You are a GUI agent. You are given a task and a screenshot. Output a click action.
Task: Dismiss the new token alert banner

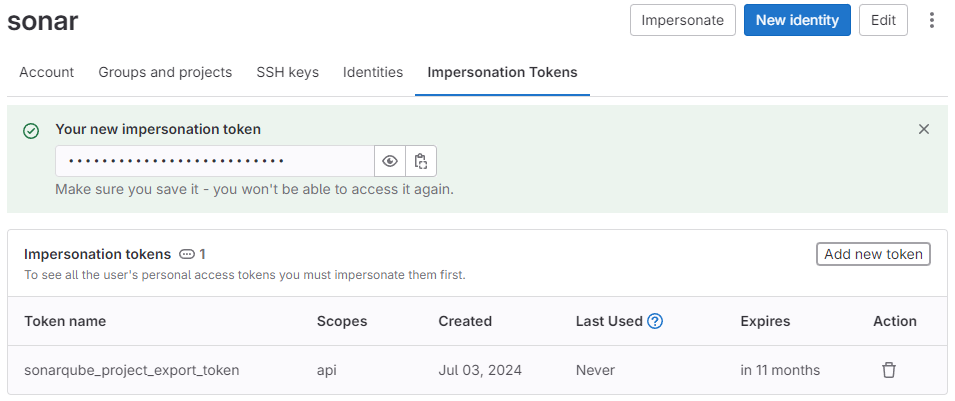pos(924,129)
